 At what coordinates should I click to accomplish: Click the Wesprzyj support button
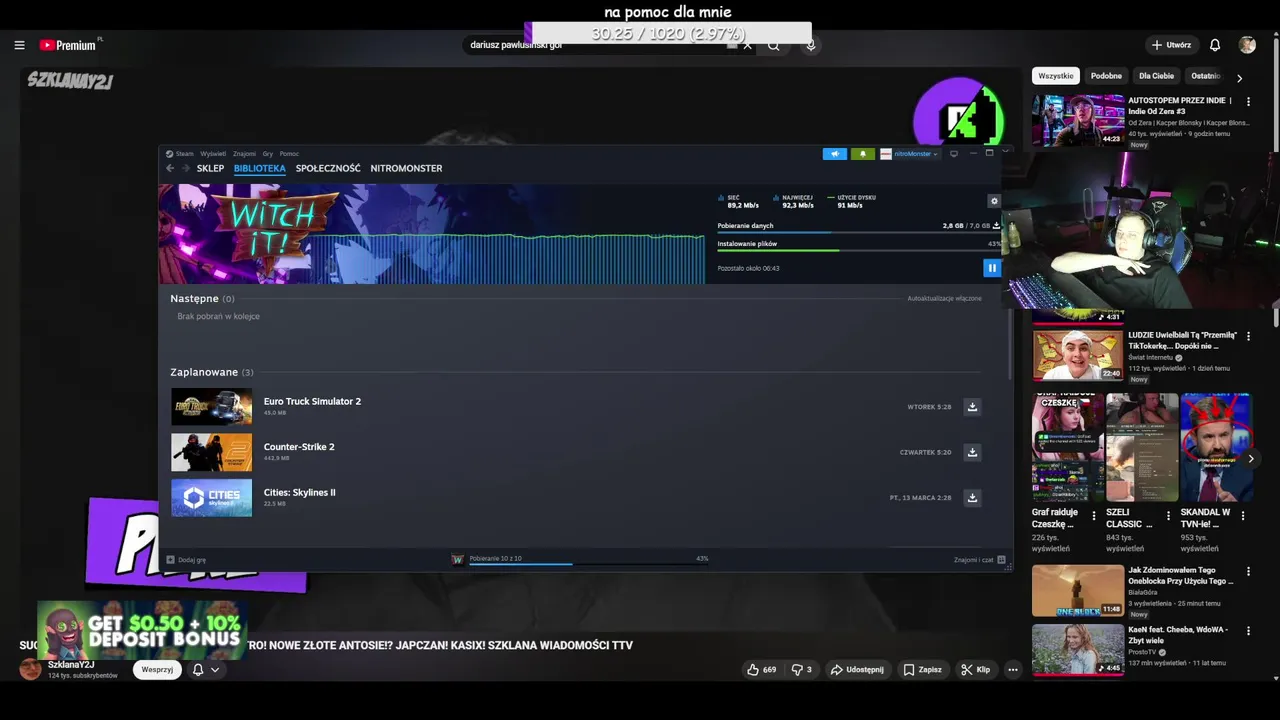coord(157,669)
